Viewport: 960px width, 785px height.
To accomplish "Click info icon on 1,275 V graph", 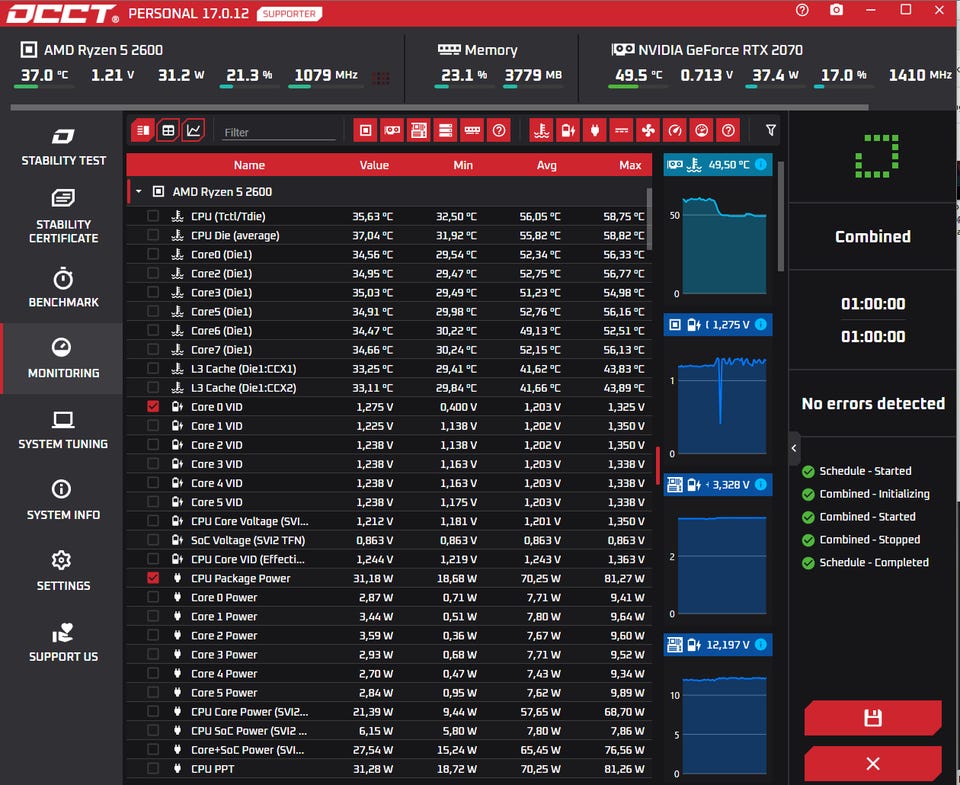I will 760,325.
